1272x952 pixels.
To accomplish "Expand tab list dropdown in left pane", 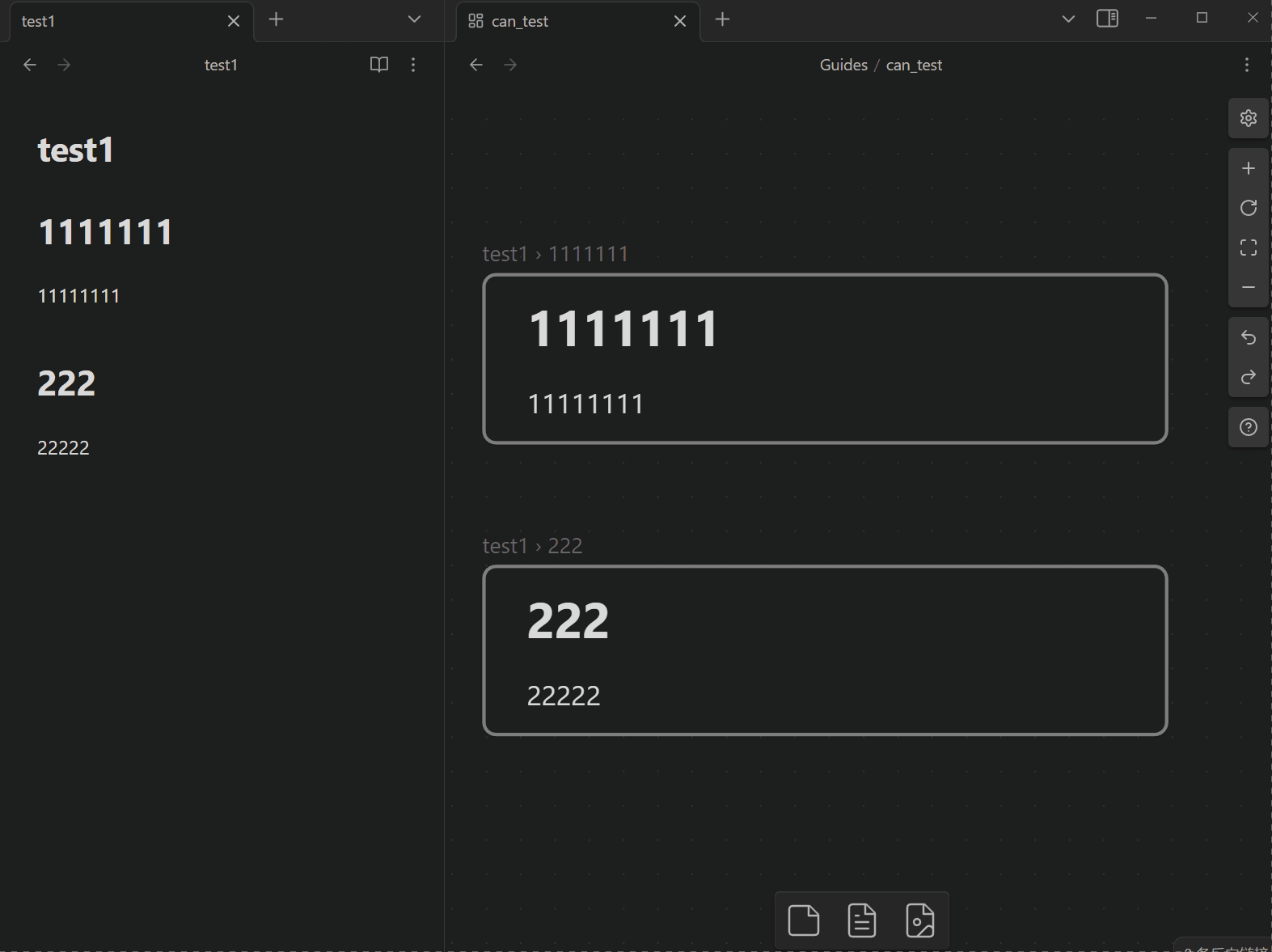I will click(414, 19).
